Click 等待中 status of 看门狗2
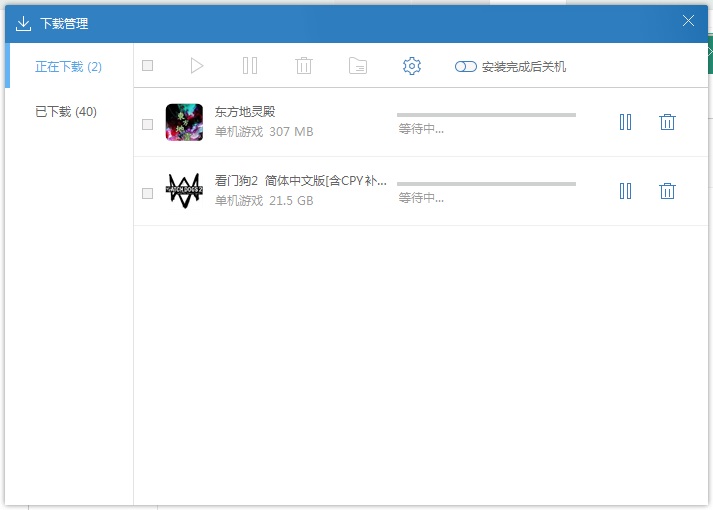This screenshot has width=713, height=510. (421, 198)
